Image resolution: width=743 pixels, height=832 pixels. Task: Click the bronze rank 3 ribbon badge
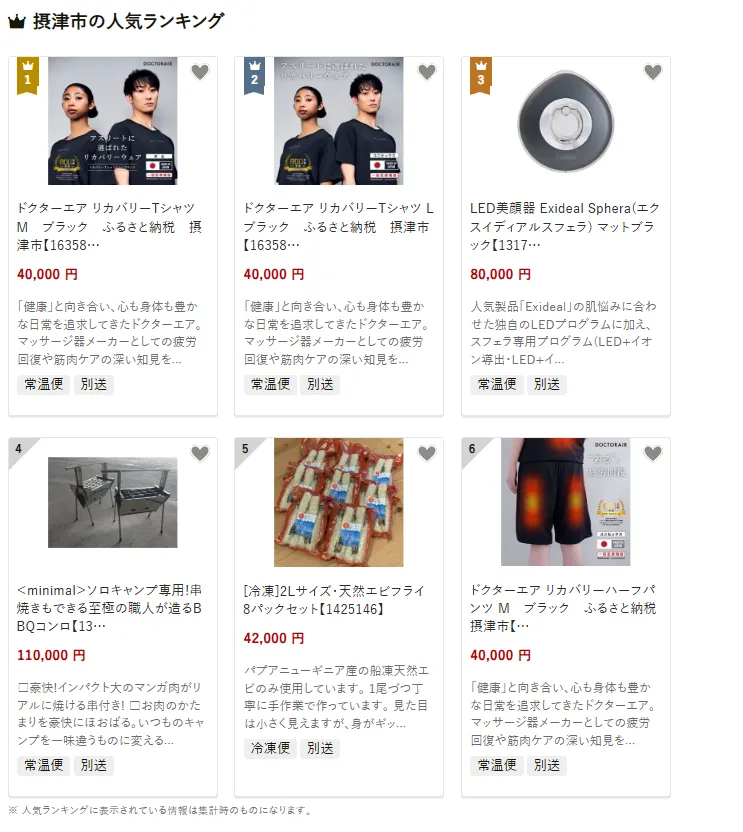[481, 76]
